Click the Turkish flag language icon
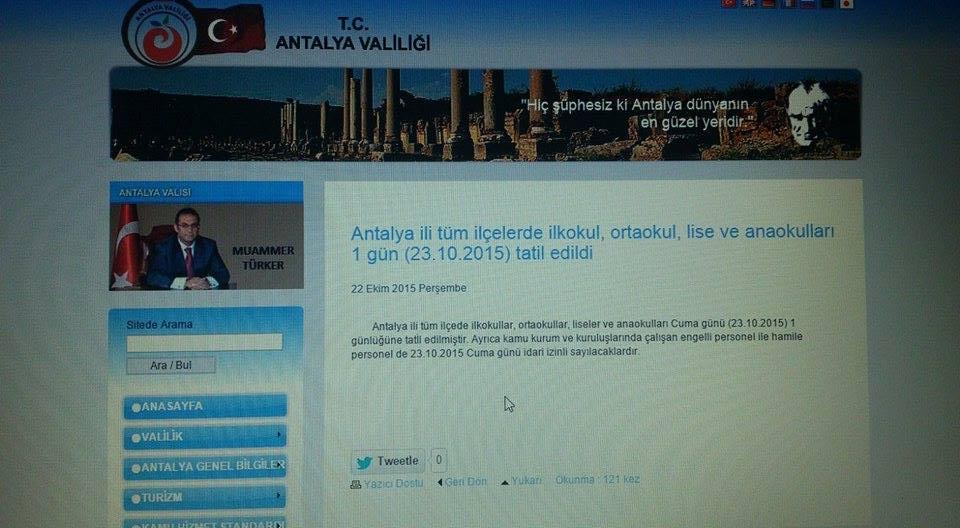The width and height of the screenshot is (960, 528). 728,4
